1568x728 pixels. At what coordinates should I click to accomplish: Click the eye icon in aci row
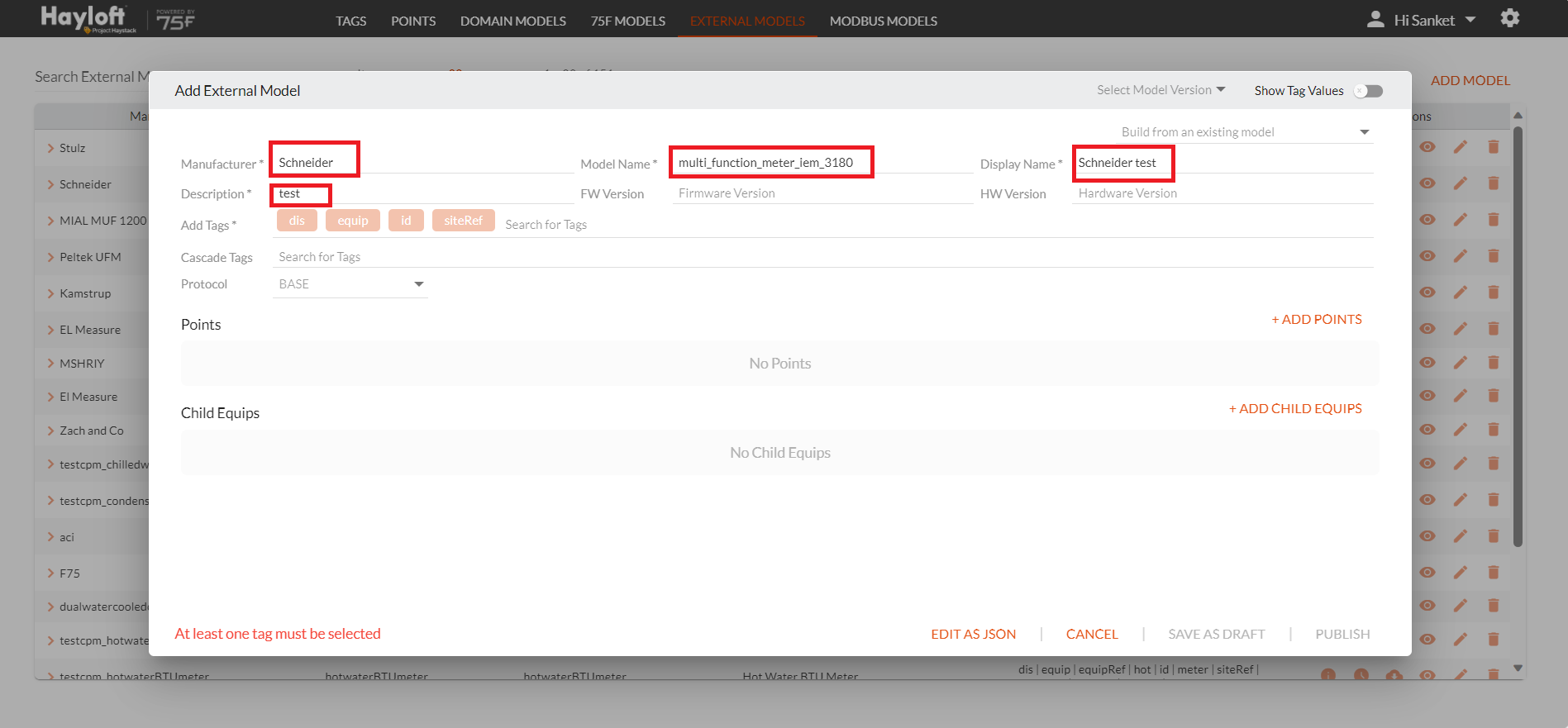[x=1427, y=536]
